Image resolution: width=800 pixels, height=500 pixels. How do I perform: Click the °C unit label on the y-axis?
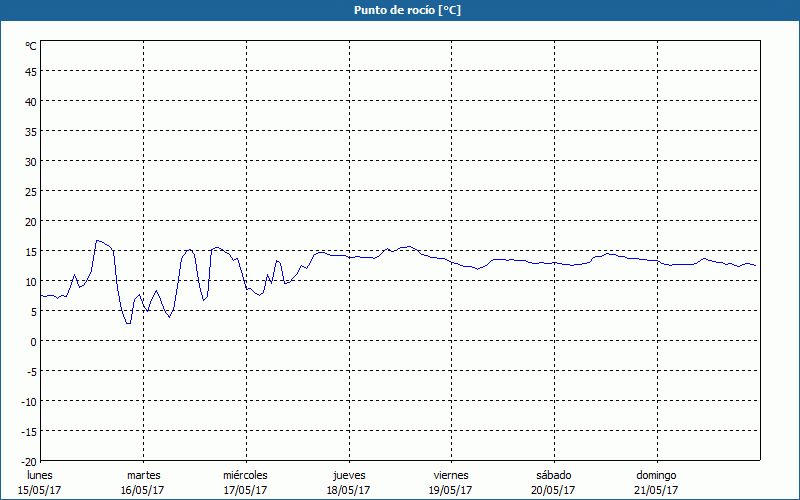point(31,46)
